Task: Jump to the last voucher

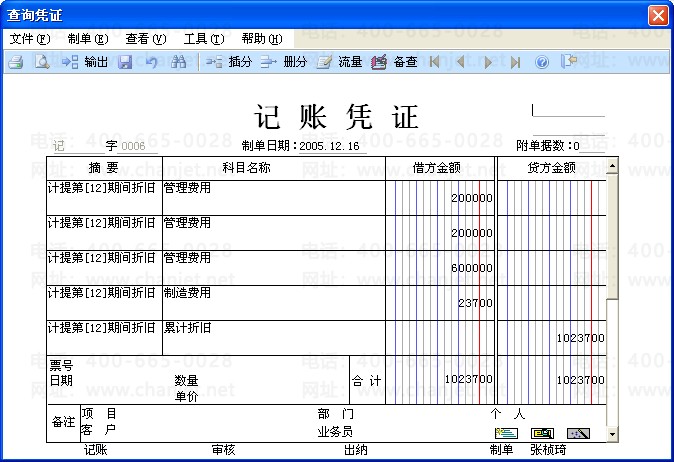Action: click(x=515, y=62)
